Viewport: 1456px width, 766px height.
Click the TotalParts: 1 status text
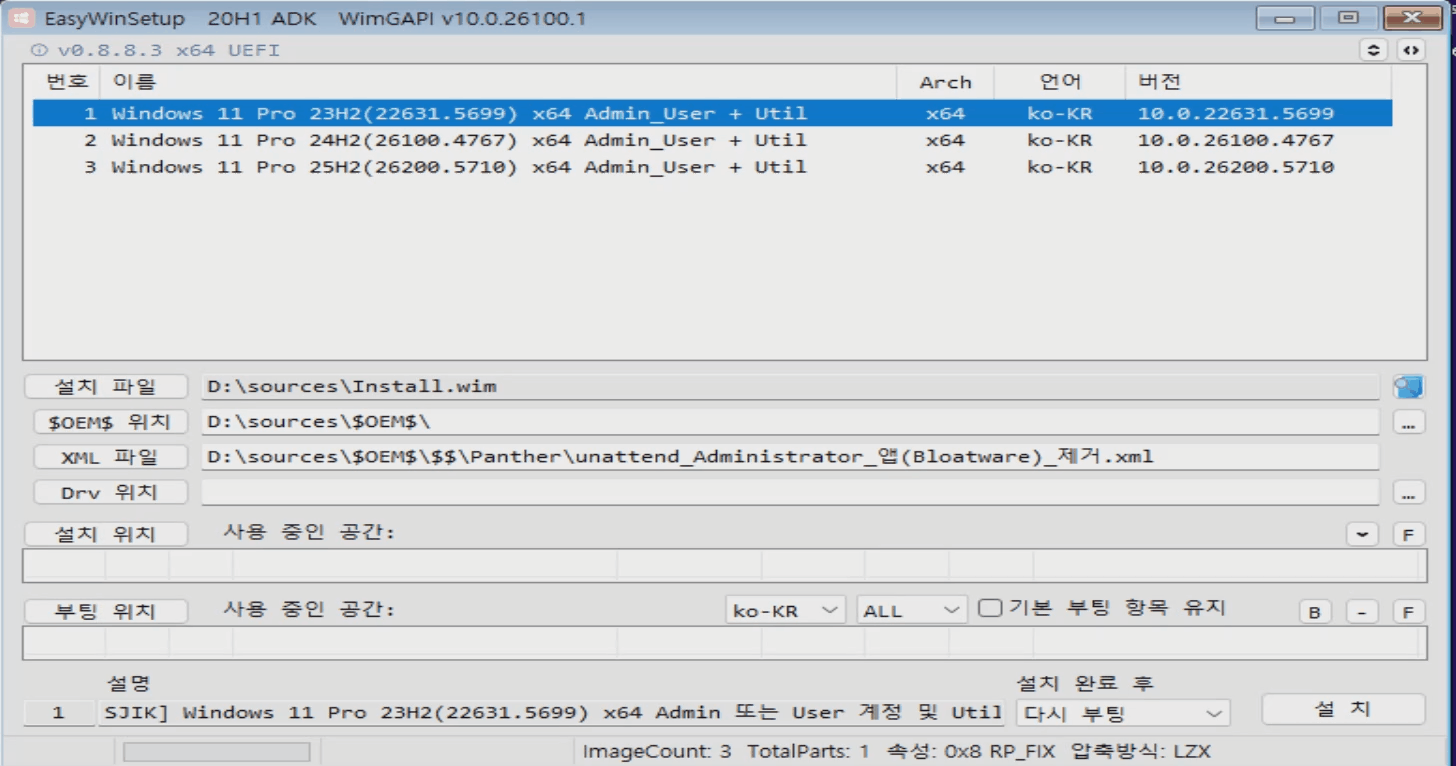[x=808, y=751]
